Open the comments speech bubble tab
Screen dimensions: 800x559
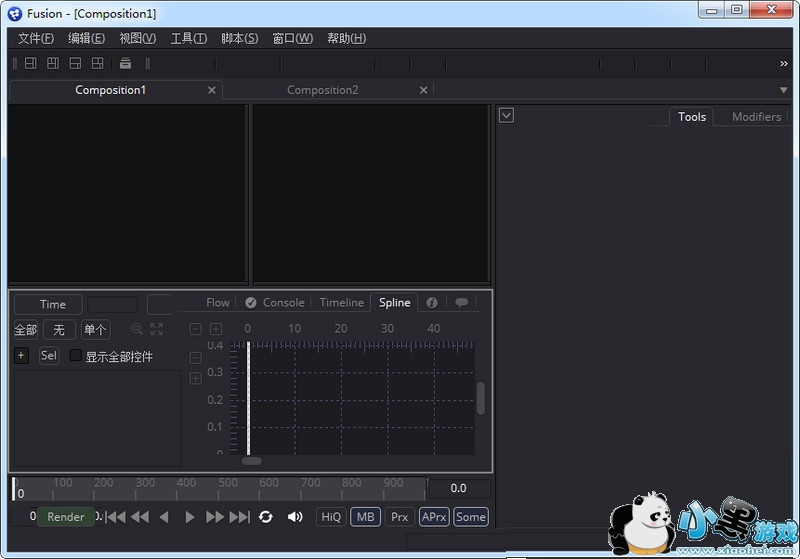[461, 302]
